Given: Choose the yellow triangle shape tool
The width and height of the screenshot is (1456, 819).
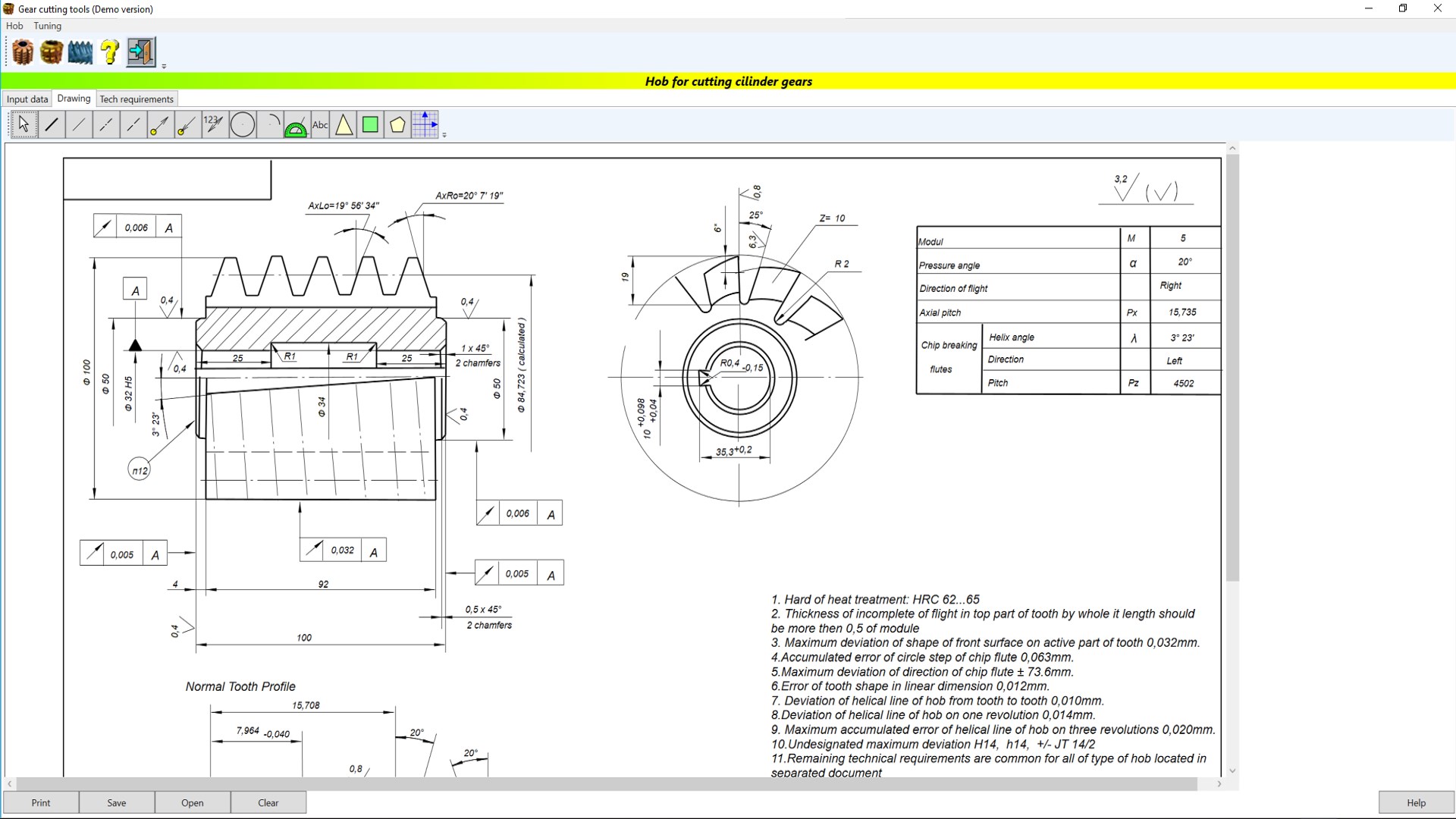Looking at the screenshot, I should pos(344,124).
